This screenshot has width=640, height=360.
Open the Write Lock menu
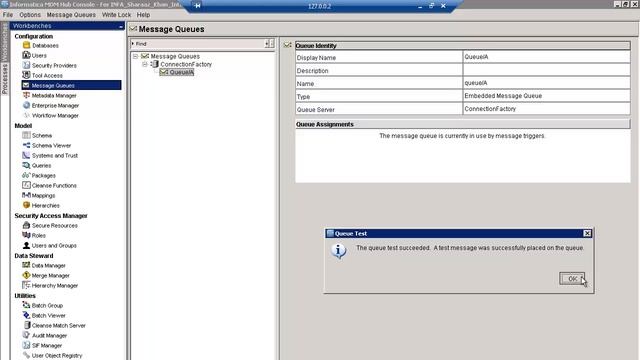[x=116, y=15]
